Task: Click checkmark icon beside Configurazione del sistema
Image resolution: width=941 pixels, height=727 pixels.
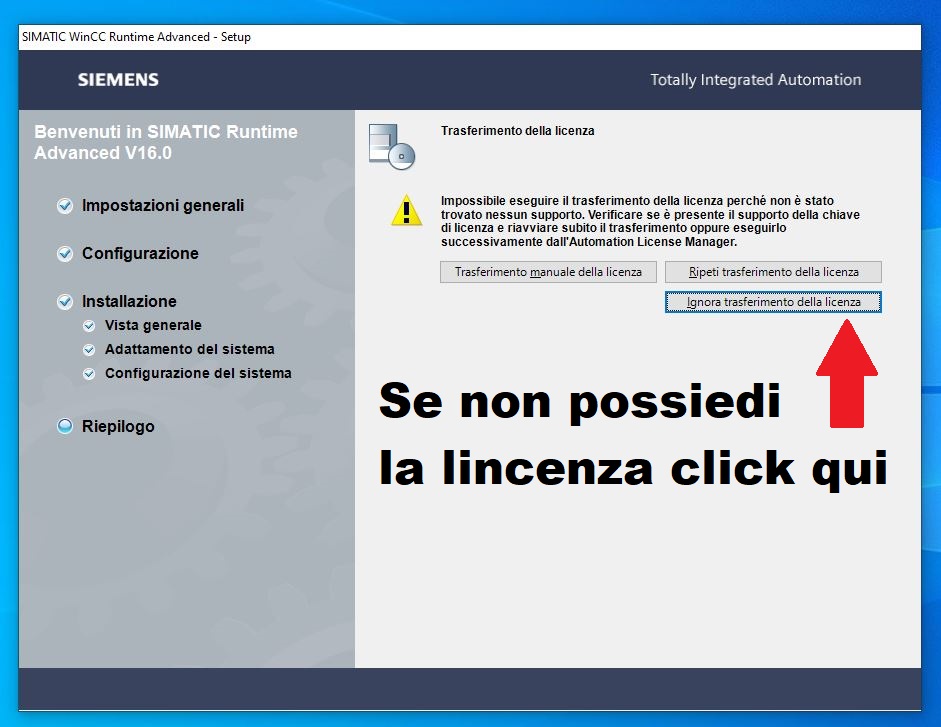Action: (x=89, y=374)
